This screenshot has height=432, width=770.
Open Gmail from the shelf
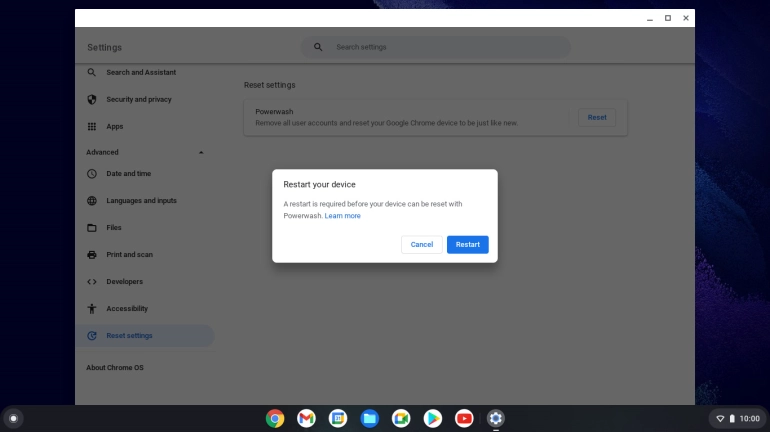[x=306, y=418]
